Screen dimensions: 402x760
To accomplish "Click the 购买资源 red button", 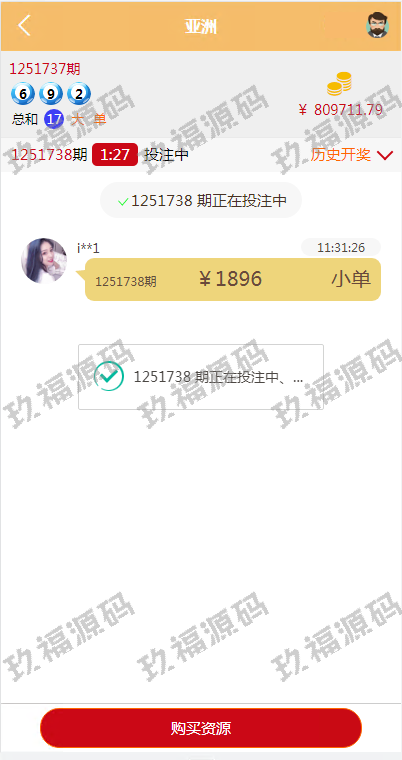I will (201, 728).
